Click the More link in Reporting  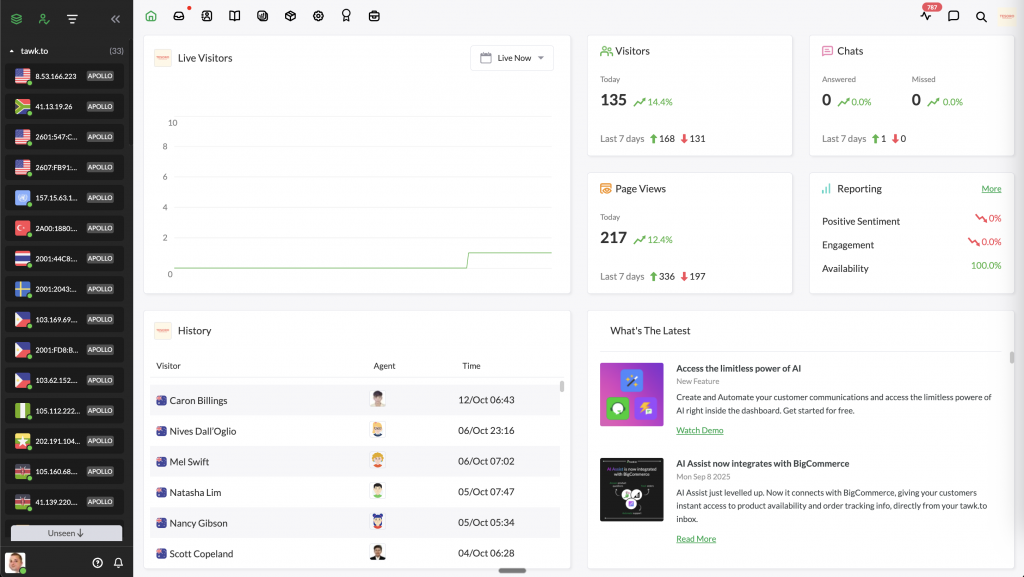point(990,188)
